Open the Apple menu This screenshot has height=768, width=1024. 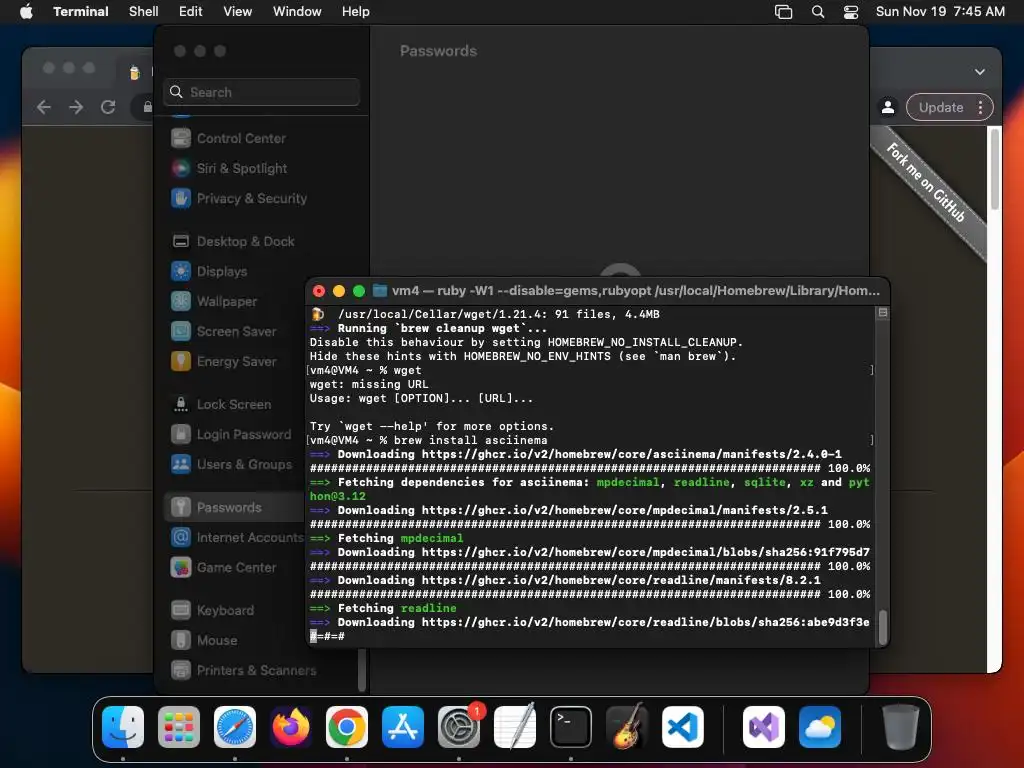click(26, 11)
